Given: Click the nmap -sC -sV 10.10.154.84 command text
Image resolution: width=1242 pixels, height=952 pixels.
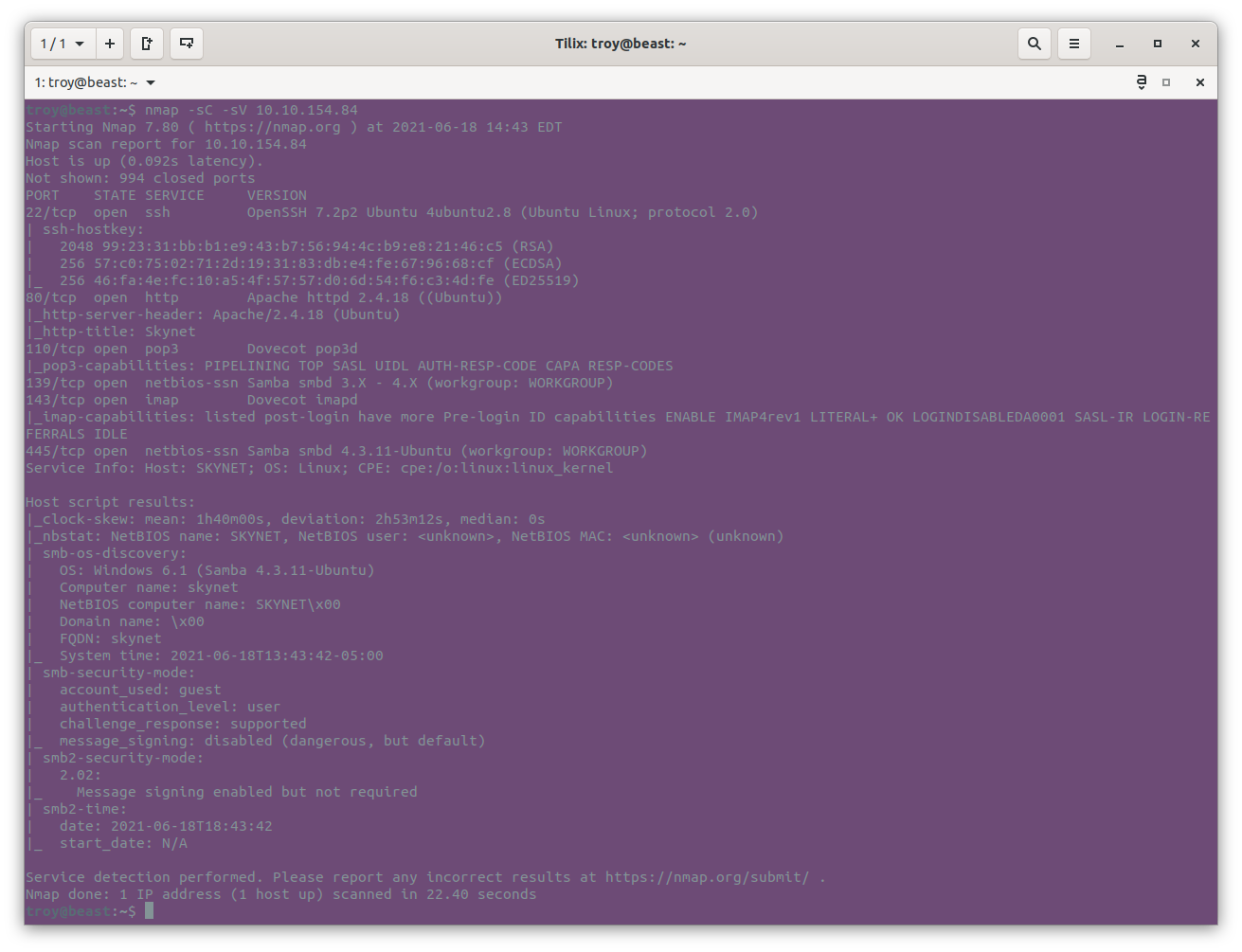Looking at the screenshot, I should click(x=251, y=110).
